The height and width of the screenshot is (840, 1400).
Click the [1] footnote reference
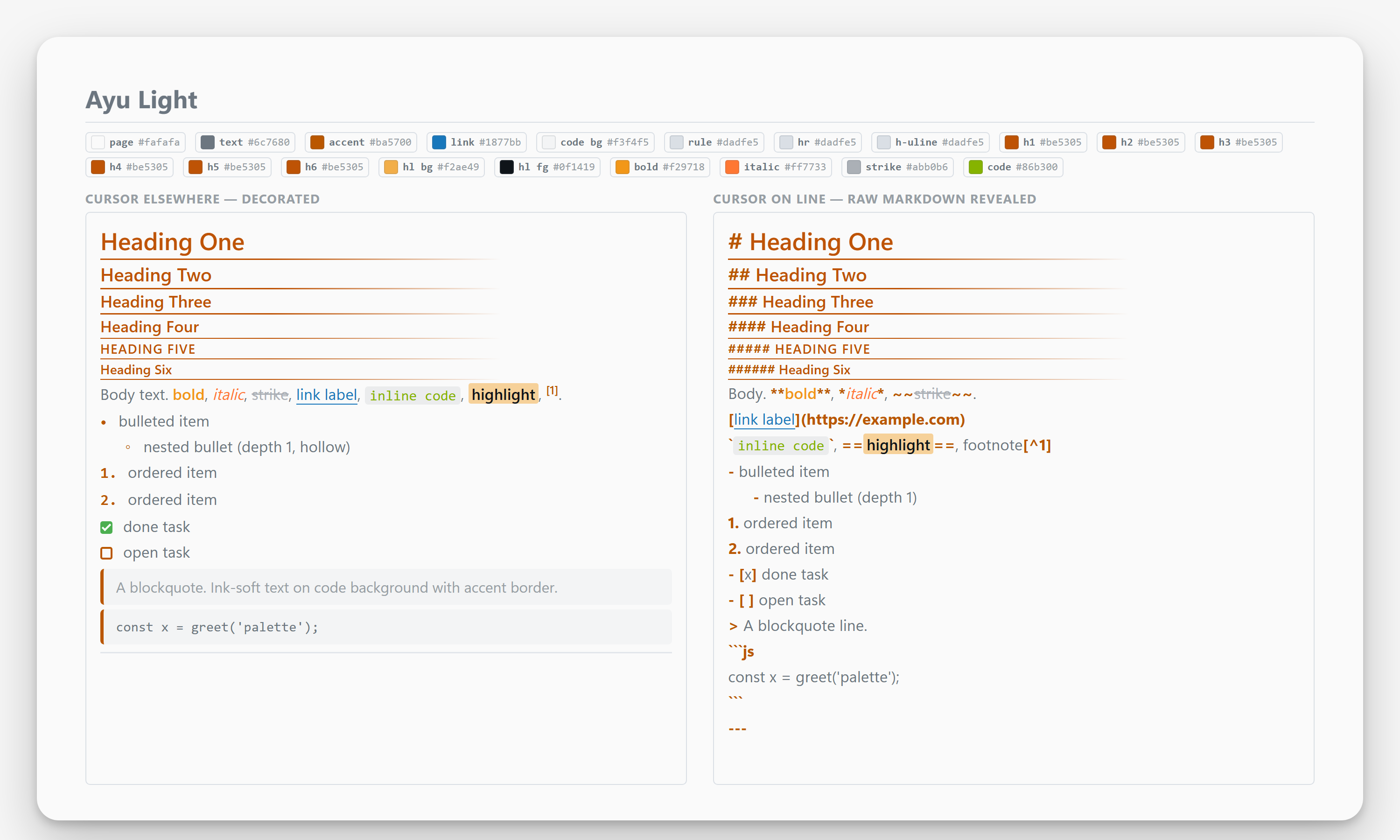point(552,391)
